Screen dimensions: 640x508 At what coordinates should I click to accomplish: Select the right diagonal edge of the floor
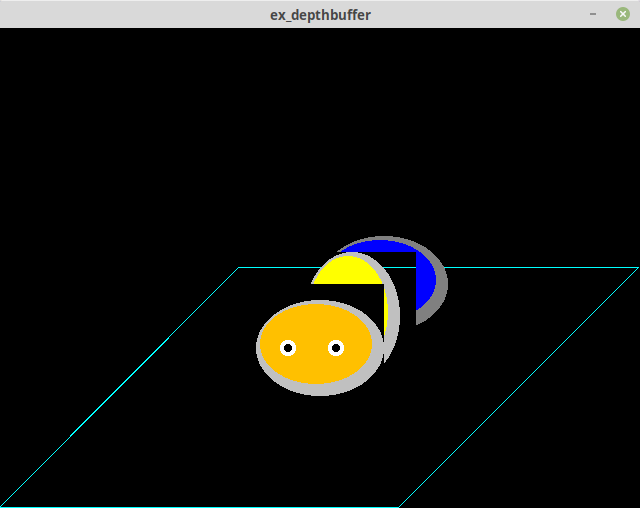520,385
